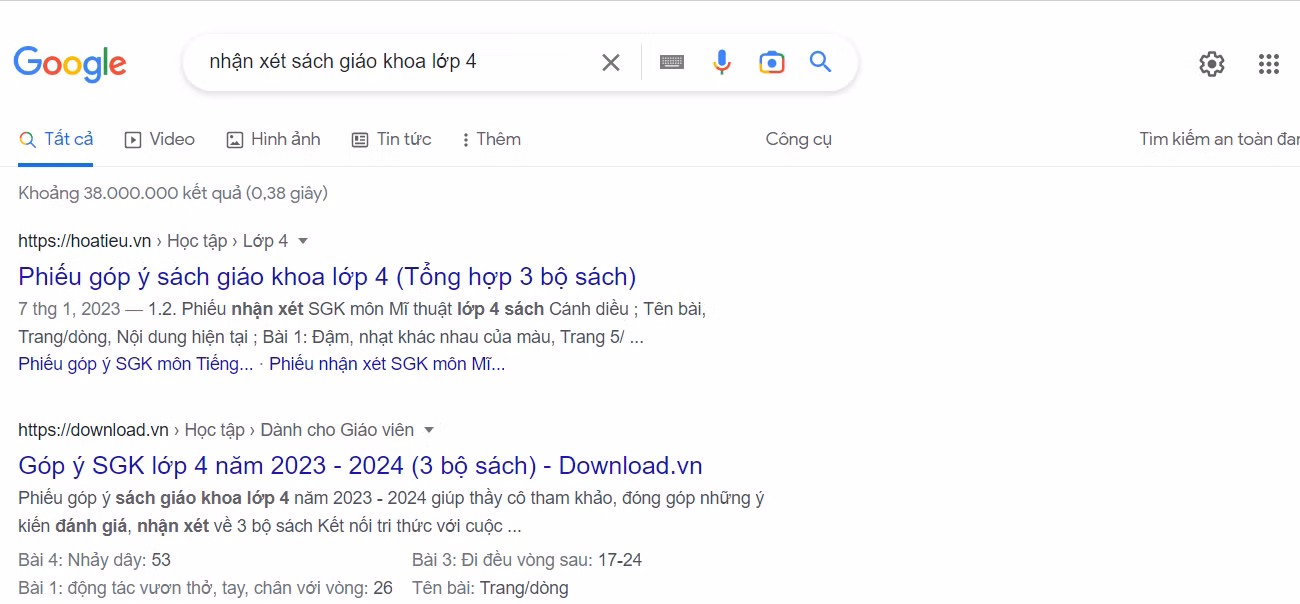Open the Google apps grid
This screenshot has width=1300, height=604.
pos(1268,64)
